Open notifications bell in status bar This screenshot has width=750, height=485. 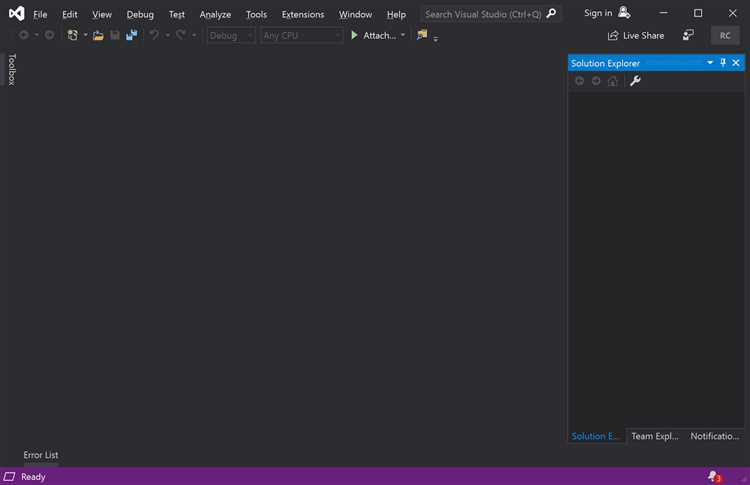(x=713, y=477)
